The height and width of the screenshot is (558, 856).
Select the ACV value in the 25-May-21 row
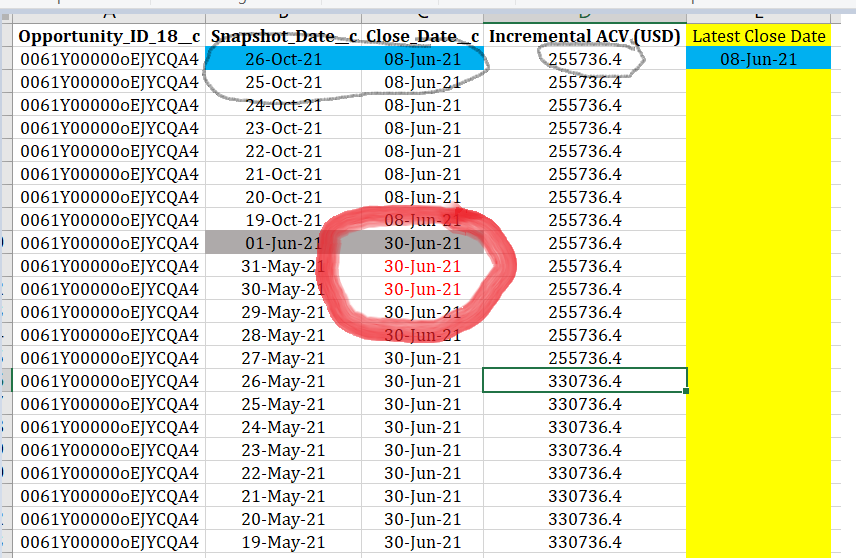point(585,404)
